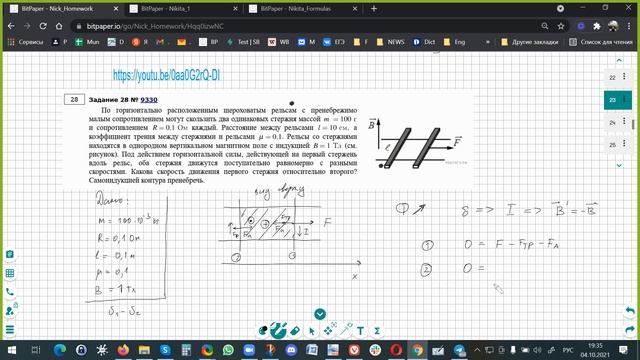Open the grid settings icon in left sidebar
This screenshot has width=640, height=360.
tap(10, 273)
